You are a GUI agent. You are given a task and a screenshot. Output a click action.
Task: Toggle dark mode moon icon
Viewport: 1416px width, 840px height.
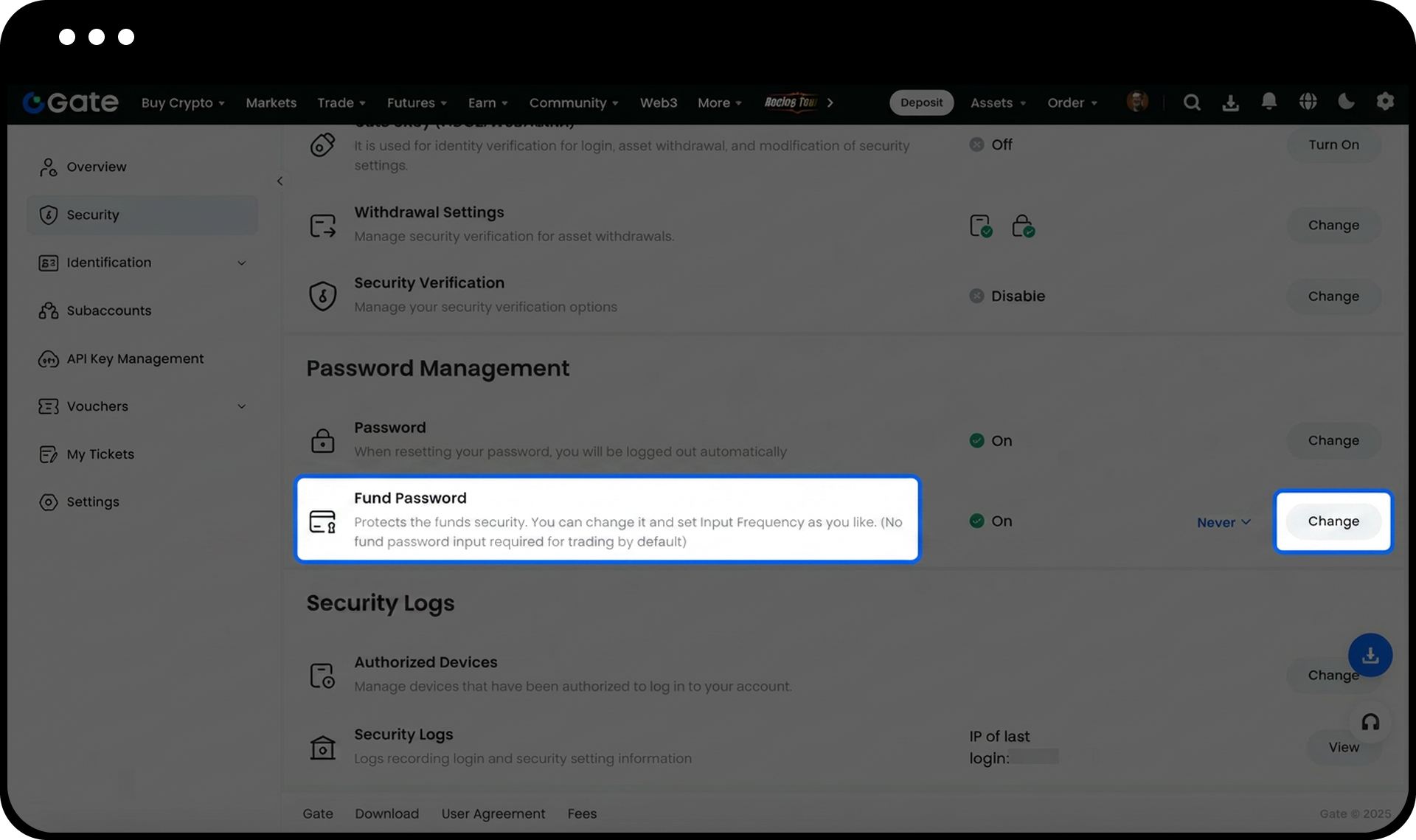(1346, 102)
